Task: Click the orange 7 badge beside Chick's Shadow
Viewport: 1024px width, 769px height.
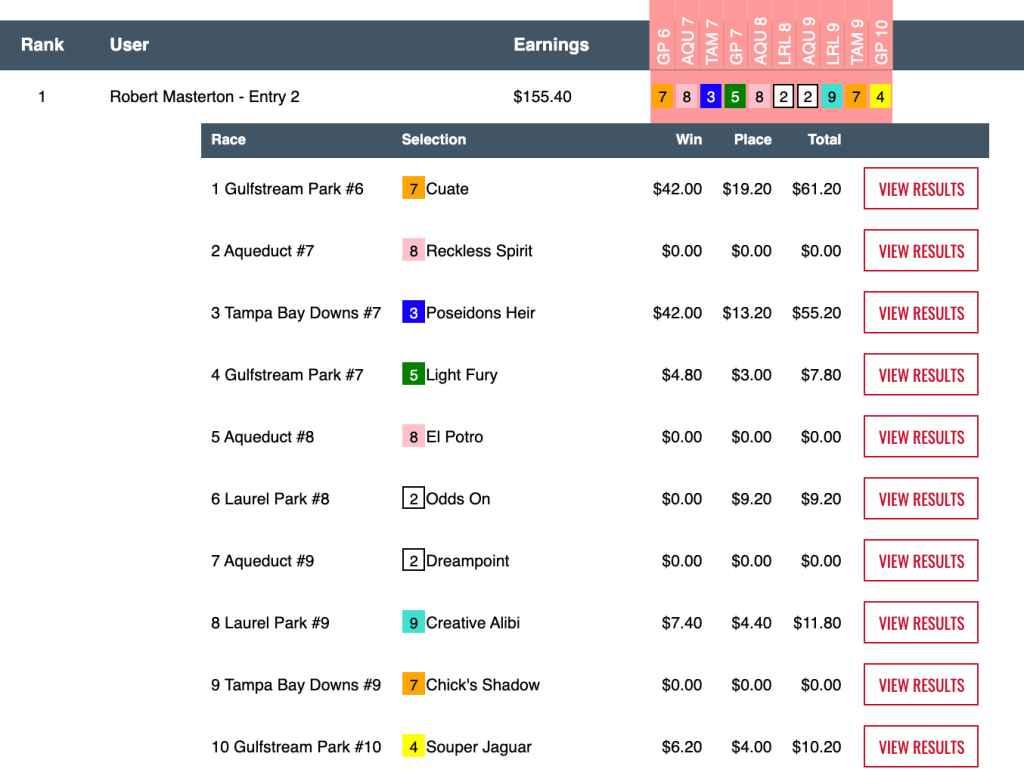Action: 413,685
